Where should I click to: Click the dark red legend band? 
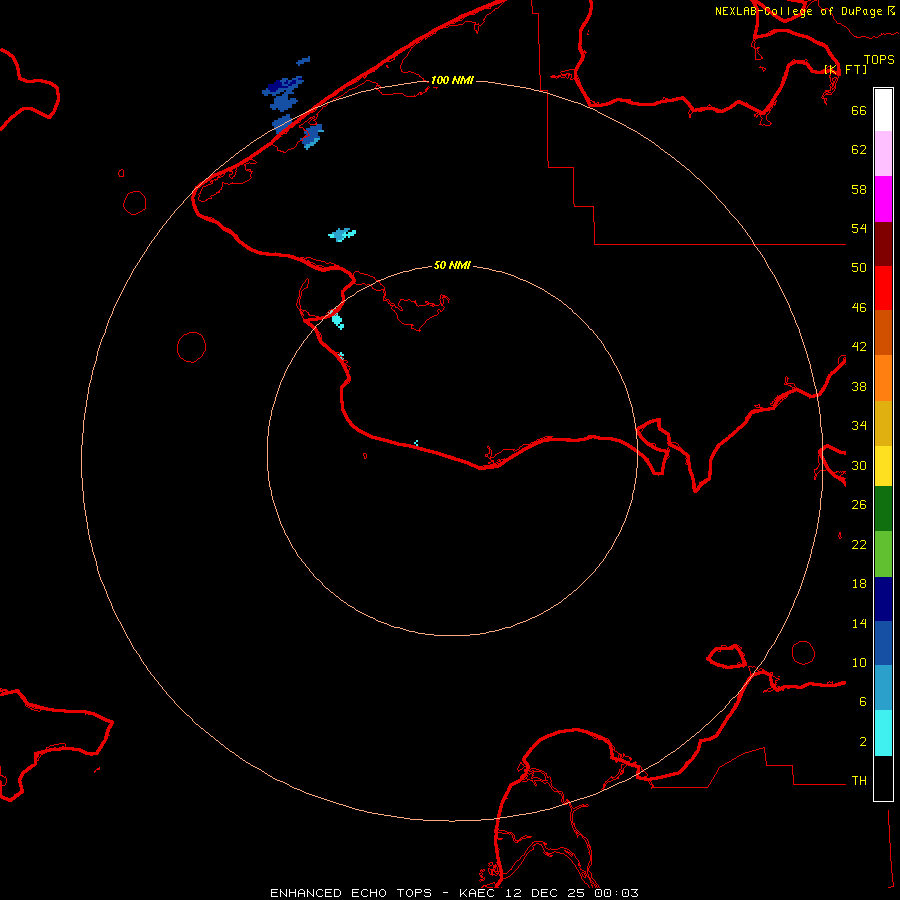[883, 244]
